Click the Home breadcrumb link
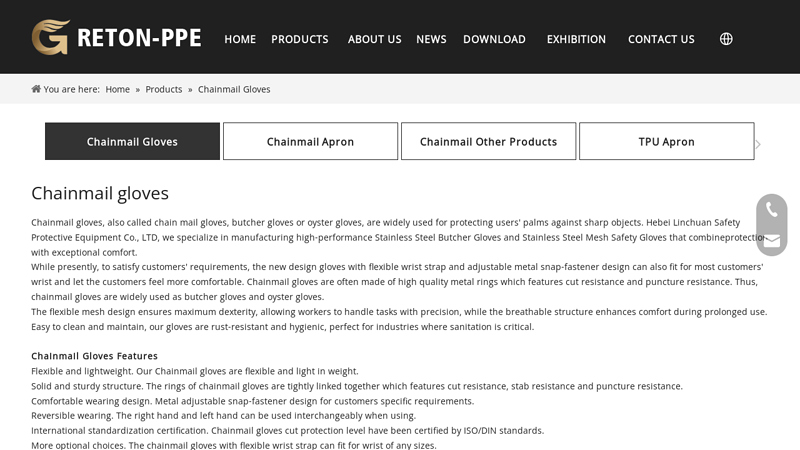800x450 pixels. click(x=117, y=89)
